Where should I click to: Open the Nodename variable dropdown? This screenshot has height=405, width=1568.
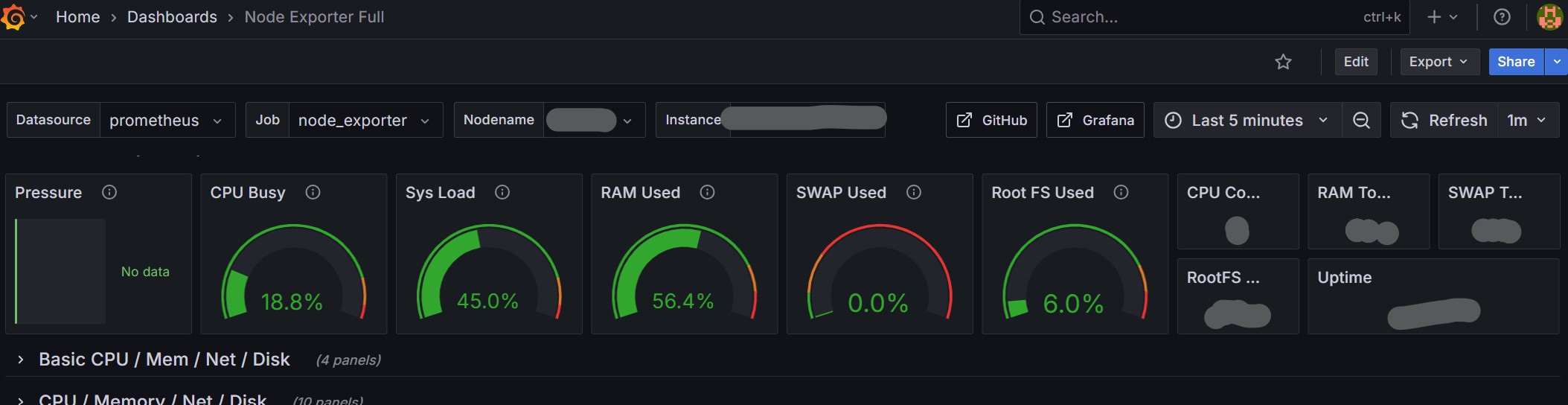point(593,120)
